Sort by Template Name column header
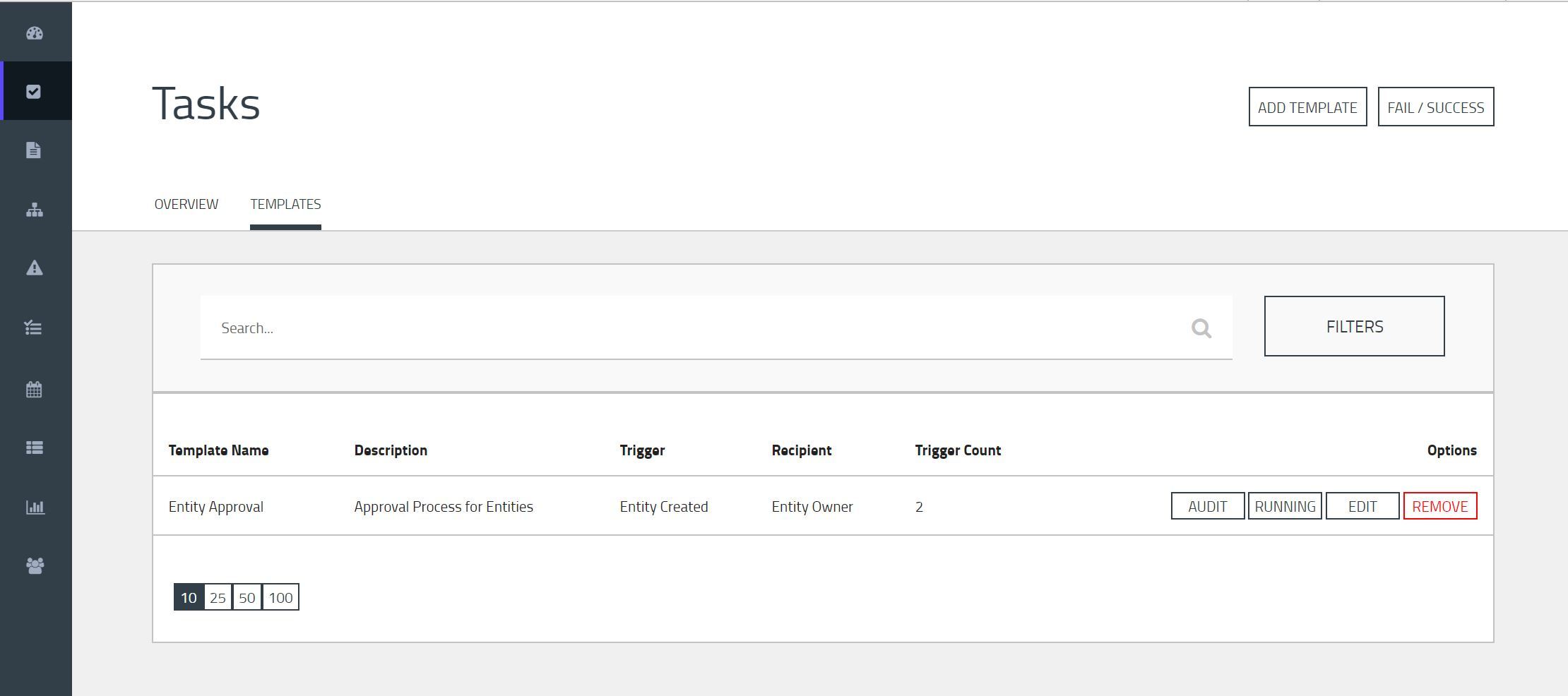Image resolution: width=1568 pixels, height=696 pixels. point(218,450)
